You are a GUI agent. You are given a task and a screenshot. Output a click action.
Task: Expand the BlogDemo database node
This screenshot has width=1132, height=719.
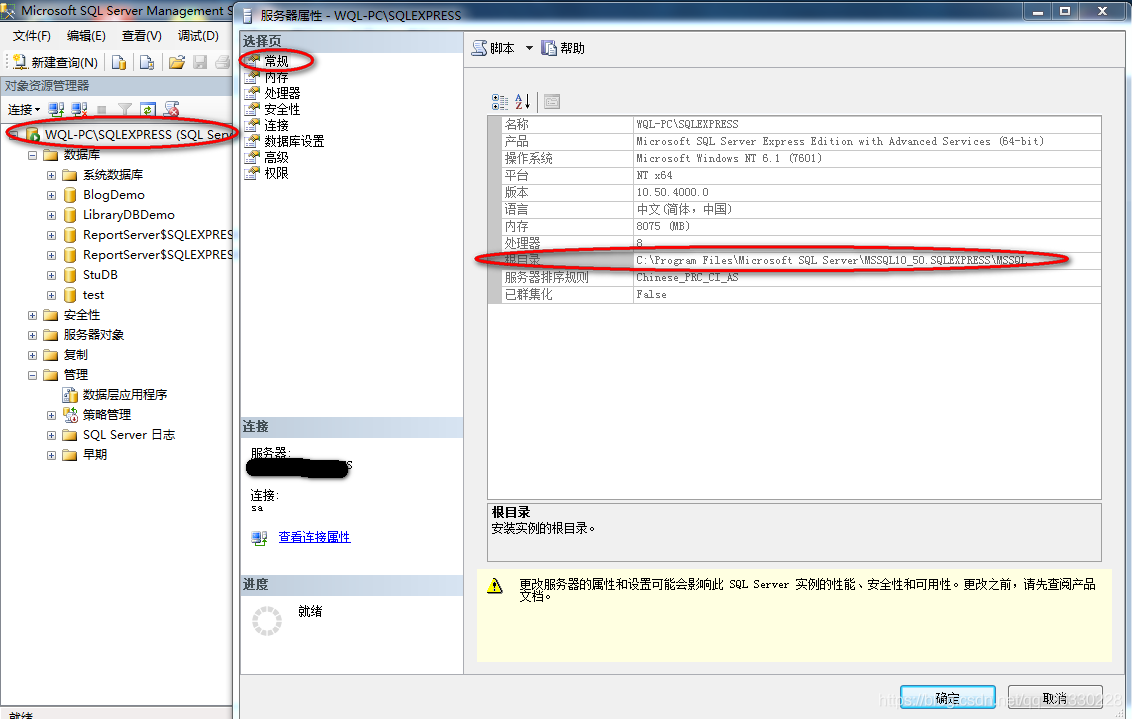[x=51, y=196]
